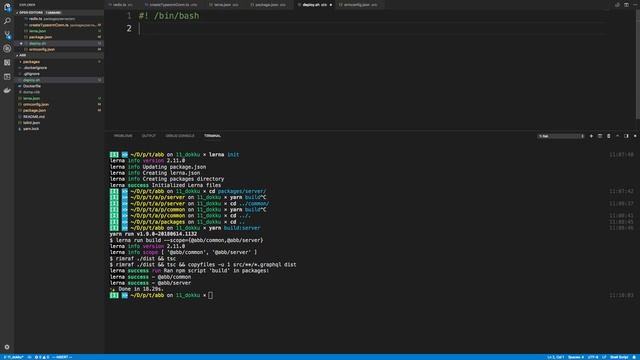Open the Extensions view in activity bar
640x360 pixels.
pyautogui.click(x=7, y=62)
